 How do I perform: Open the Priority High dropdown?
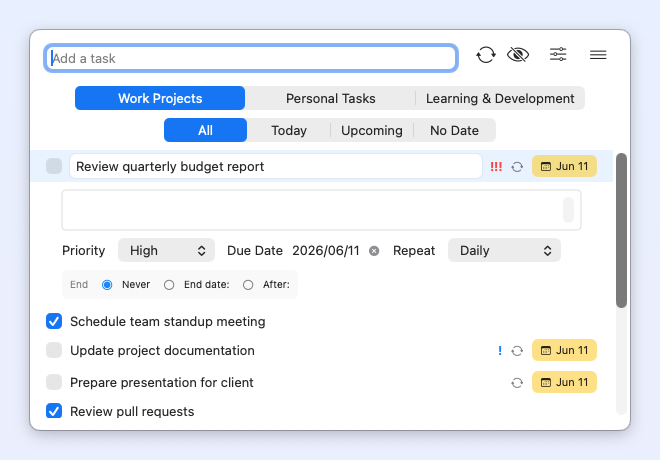click(166, 250)
